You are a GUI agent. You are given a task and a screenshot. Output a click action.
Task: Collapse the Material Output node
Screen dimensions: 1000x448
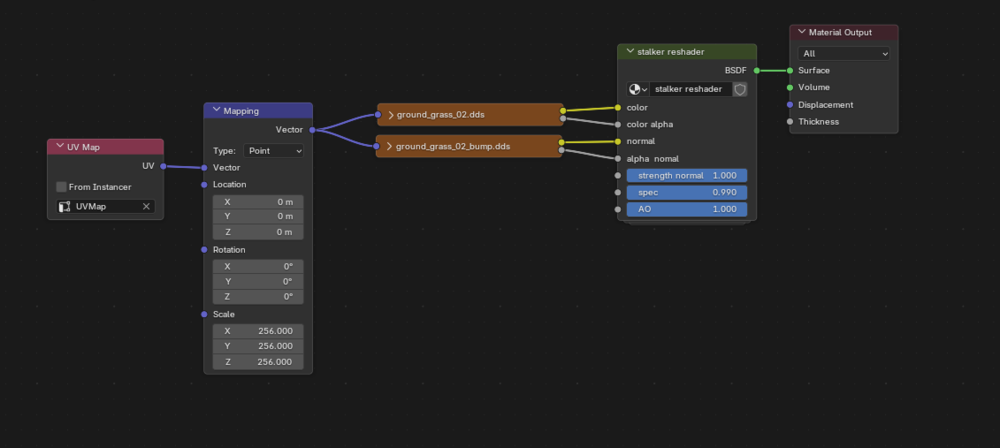coord(802,32)
